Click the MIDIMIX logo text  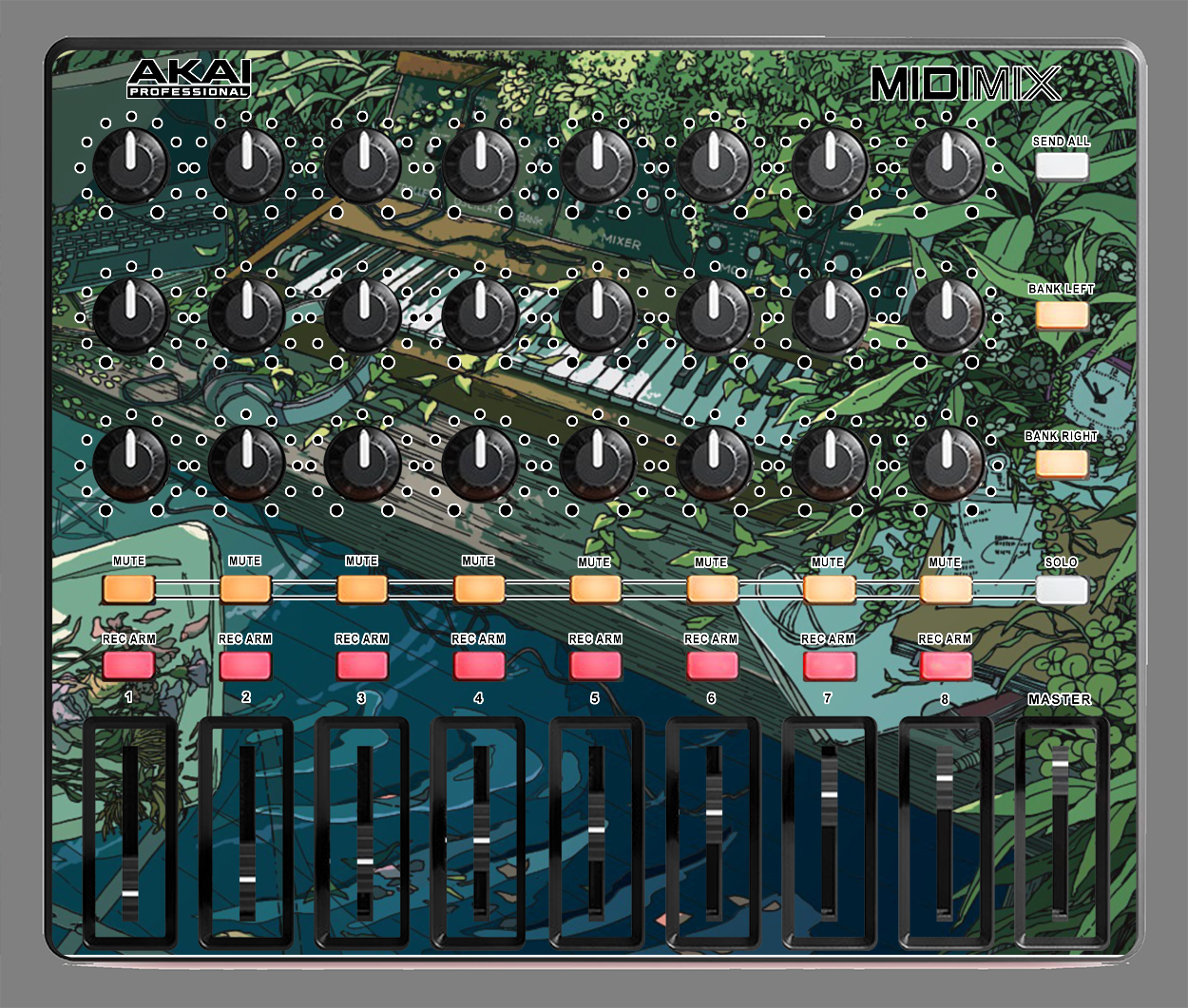click(x=965, y=84)
